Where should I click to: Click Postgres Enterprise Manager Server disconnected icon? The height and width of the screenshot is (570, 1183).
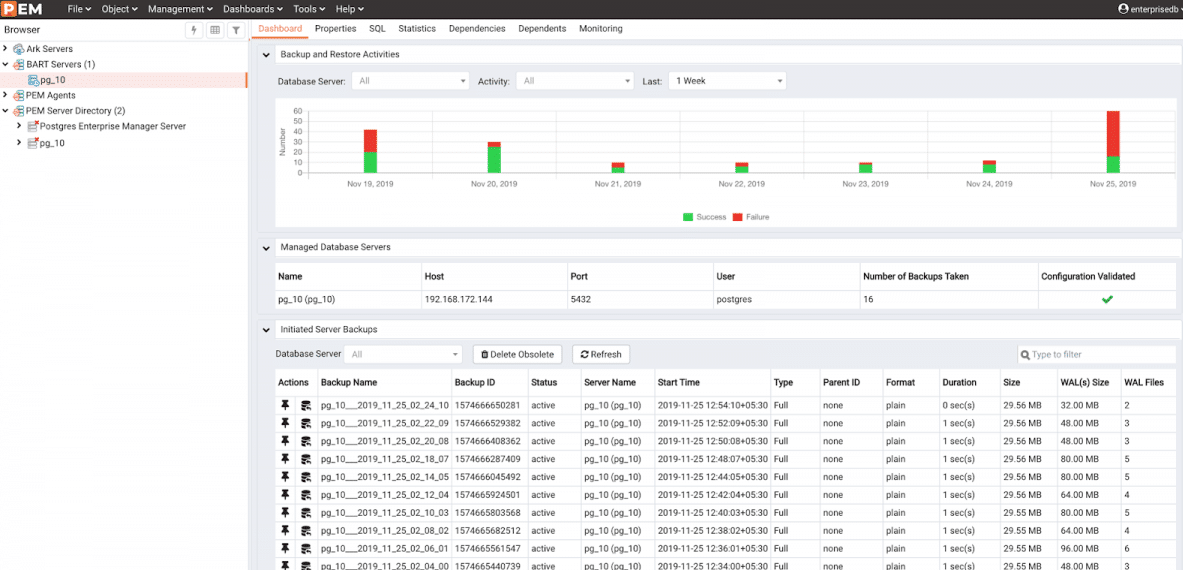[x=33, y=127]
